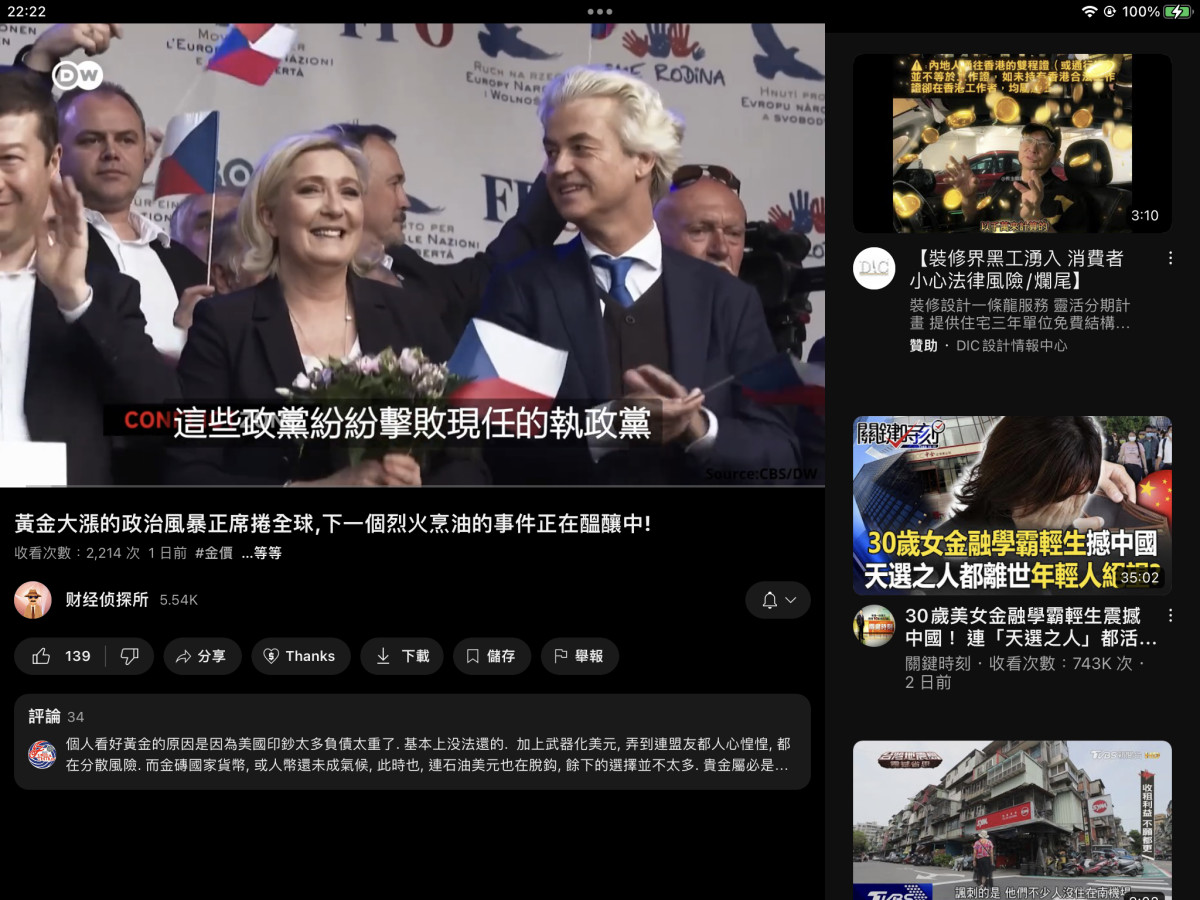Report video using 舉報 flag button
Viewport: 1200px width, 900px height.
(579, 656)
